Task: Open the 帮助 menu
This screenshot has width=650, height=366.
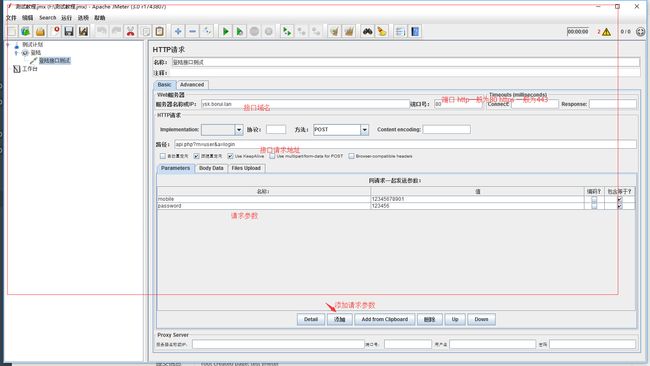Action: (99, 18)
